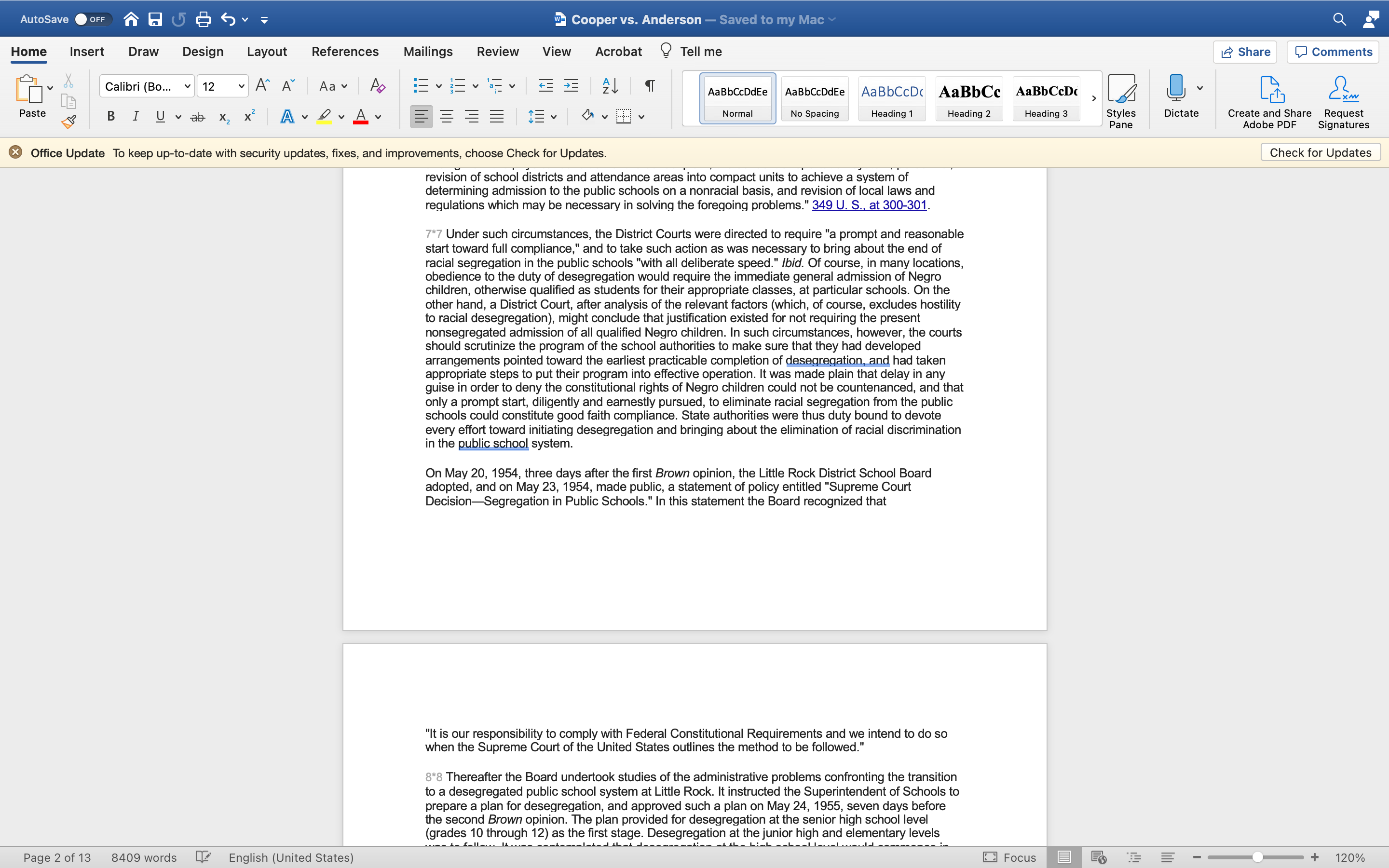
Task: Click the Check for Updates button
Action: 1320,151
